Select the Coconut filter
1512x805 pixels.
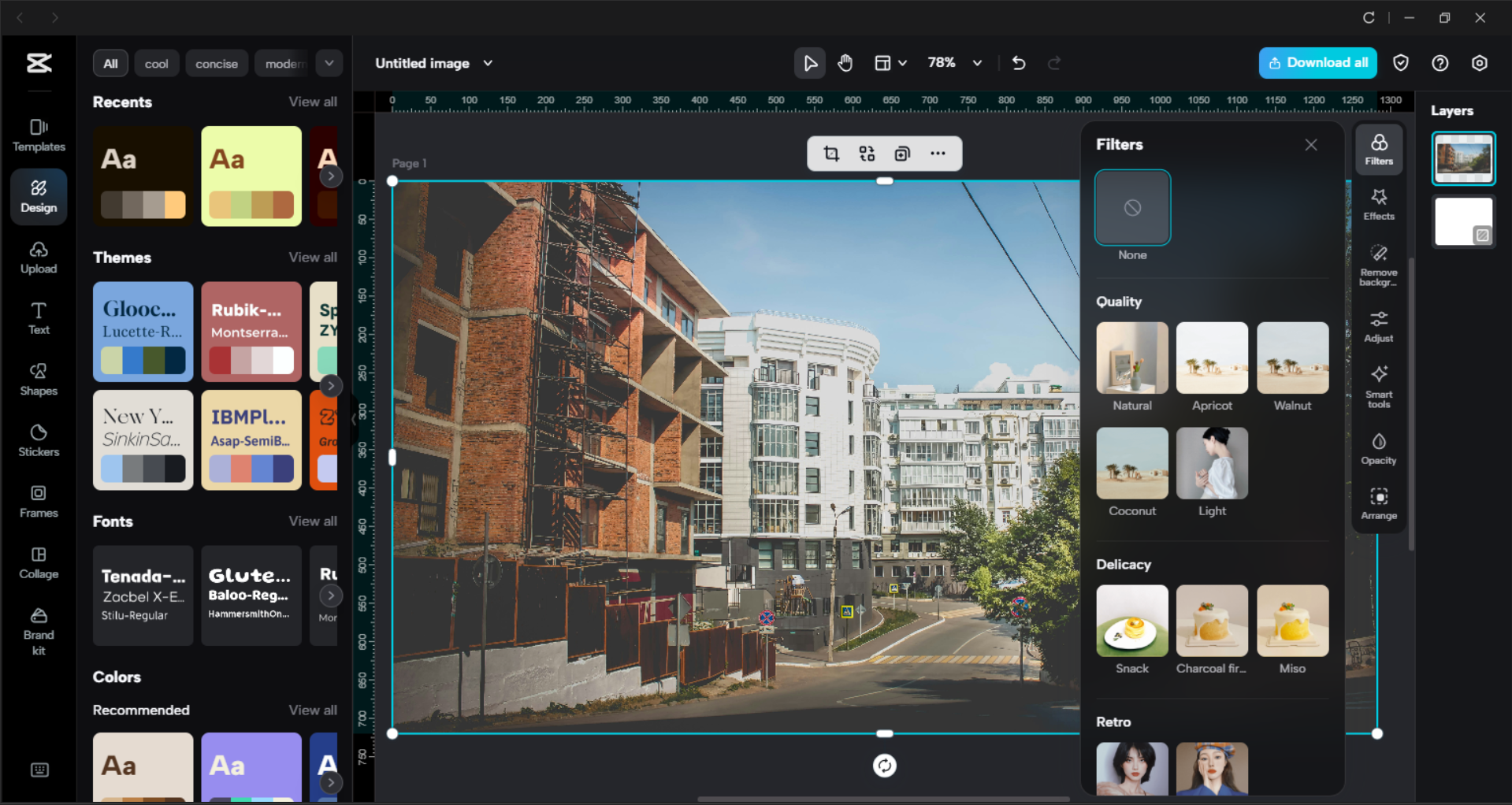tap(1132, 462)
